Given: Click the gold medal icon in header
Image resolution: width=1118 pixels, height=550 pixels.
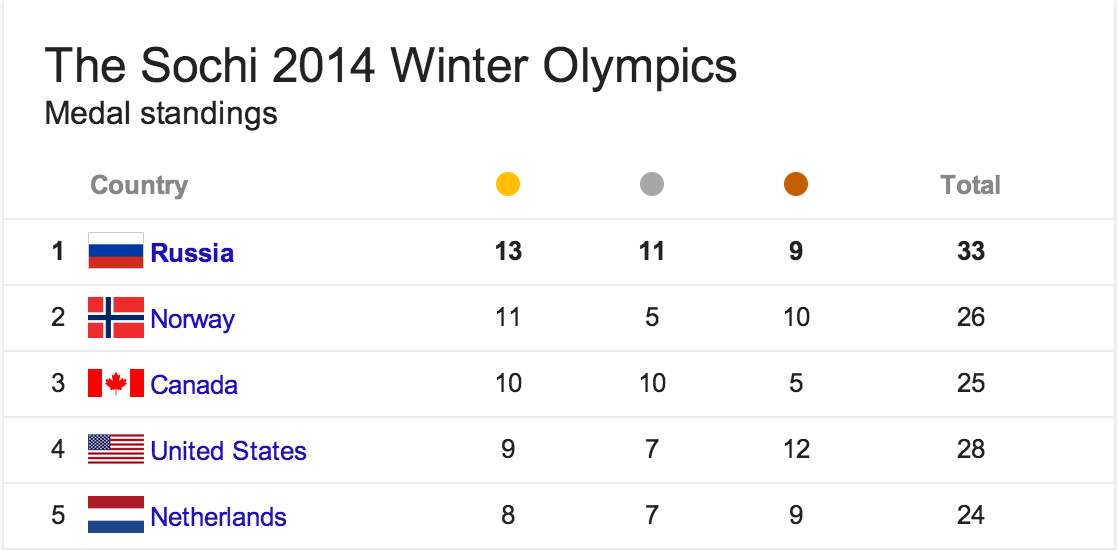Looking at the screenshot, I should click(x=508, y=184).
